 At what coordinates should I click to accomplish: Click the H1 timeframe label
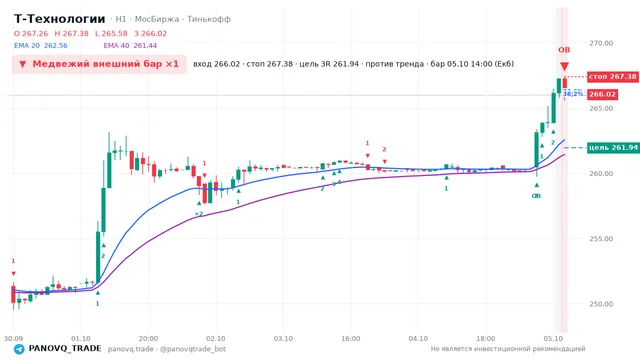click(121, 19)
